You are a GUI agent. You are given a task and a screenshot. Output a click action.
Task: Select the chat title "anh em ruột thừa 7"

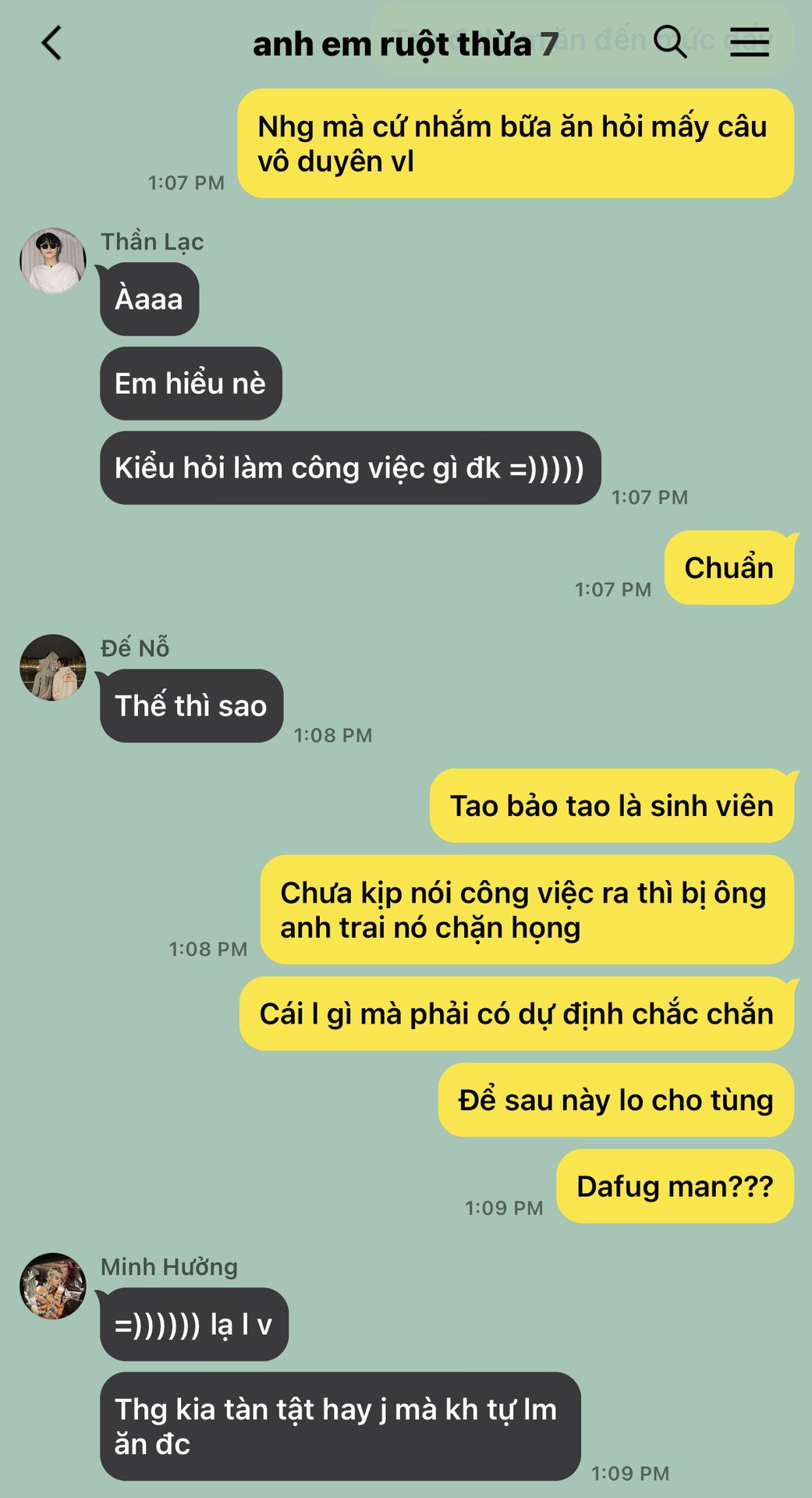(x=405, y=44)
